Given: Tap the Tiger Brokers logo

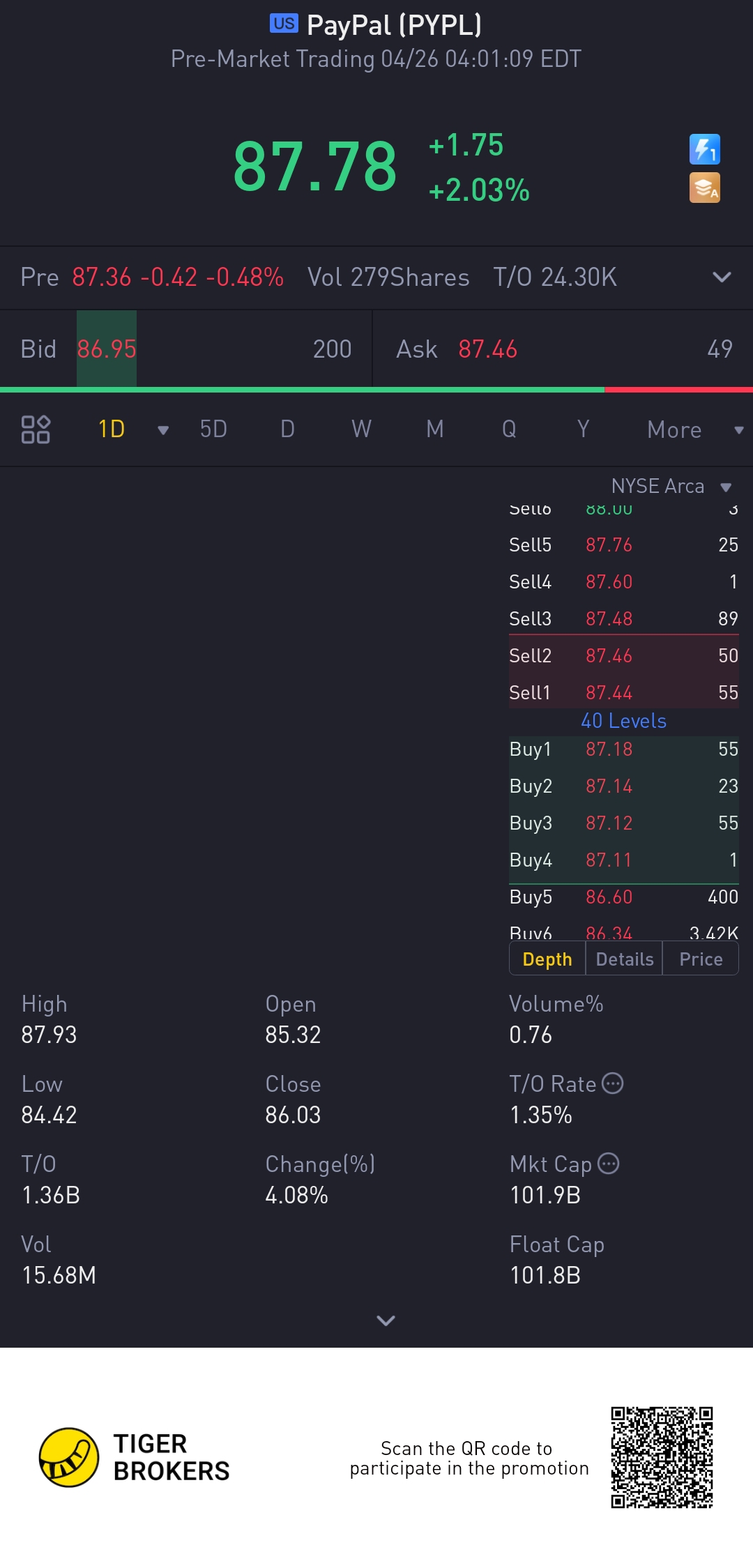Looking at the screenshot, I should 68,1457.
